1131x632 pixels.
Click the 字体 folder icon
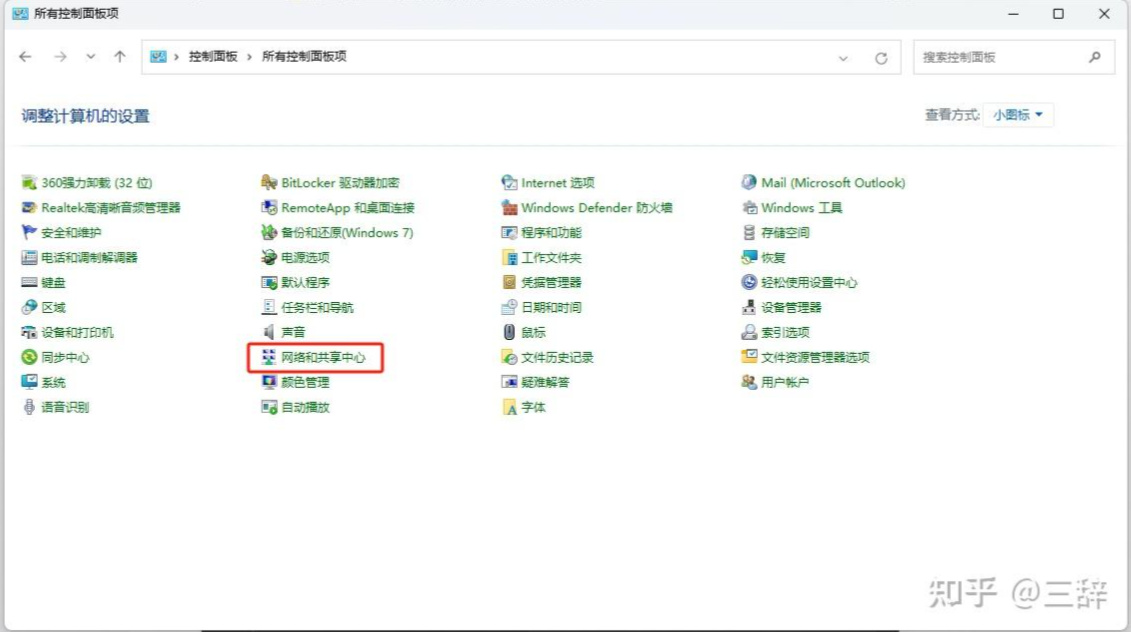(x=509, y=407)
